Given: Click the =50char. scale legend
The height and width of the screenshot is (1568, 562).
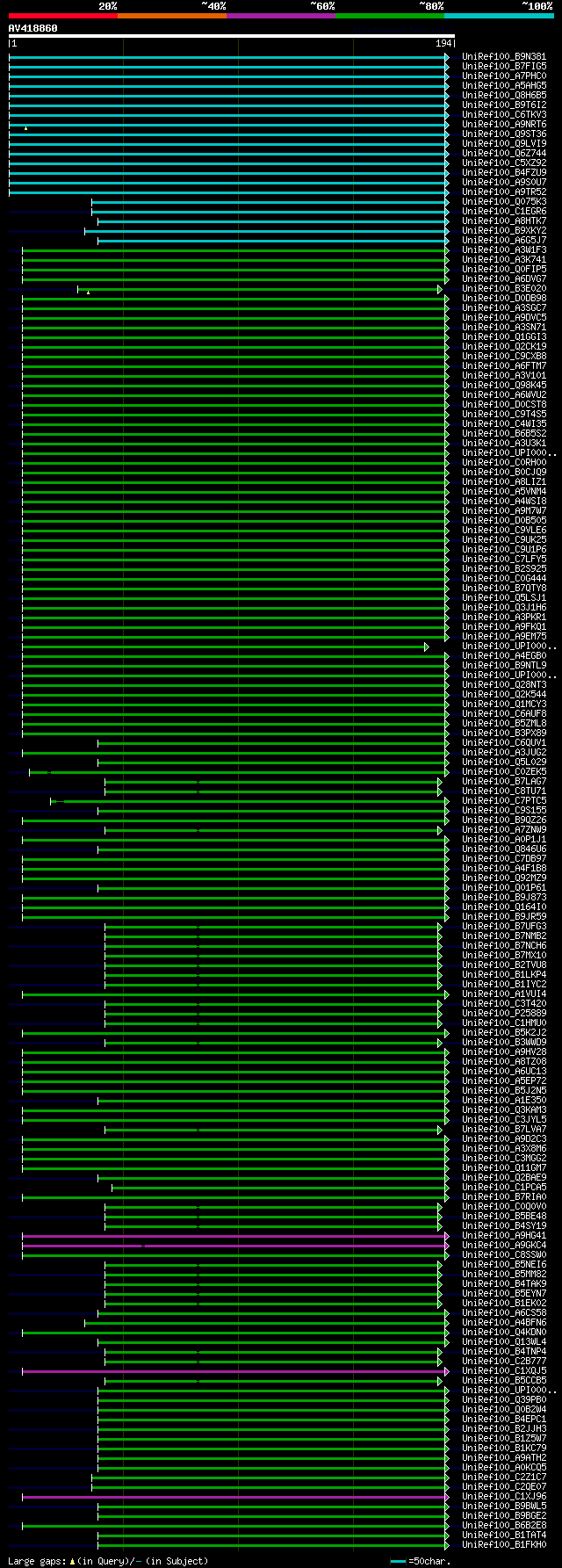Looking at the screenshot, I should (421, 1561).
